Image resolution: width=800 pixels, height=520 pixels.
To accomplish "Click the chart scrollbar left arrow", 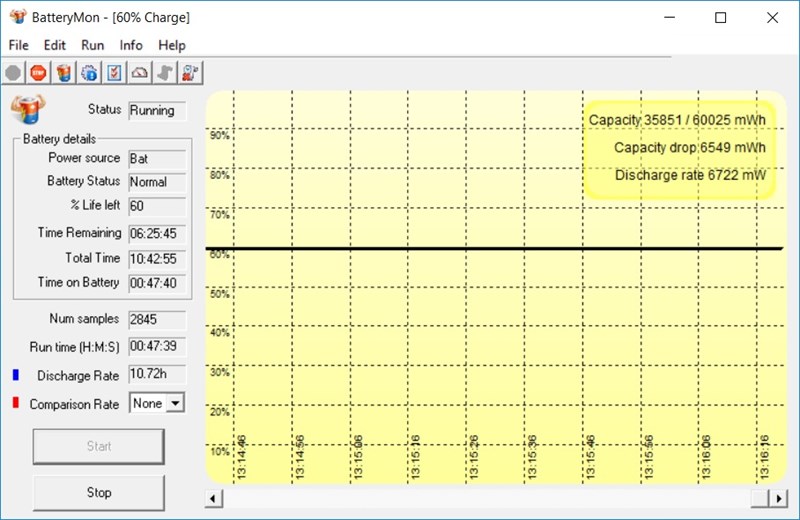I will [x=213, y=498].
